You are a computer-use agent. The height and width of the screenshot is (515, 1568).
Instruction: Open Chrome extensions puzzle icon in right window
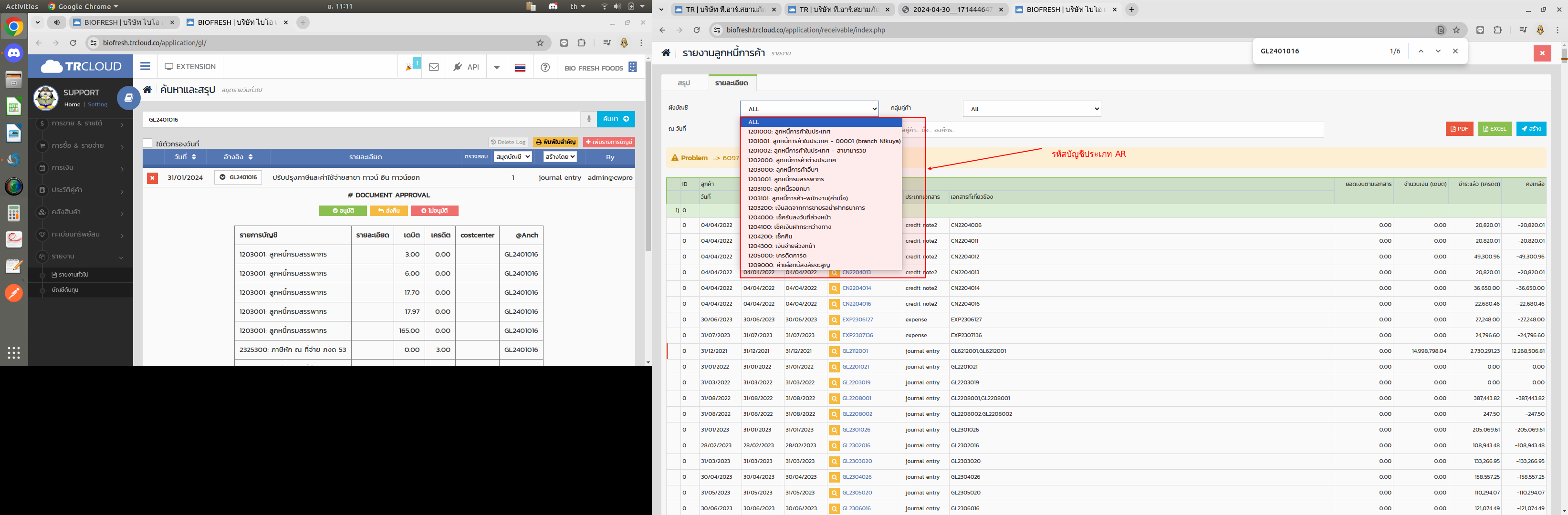click(1497, 30)
